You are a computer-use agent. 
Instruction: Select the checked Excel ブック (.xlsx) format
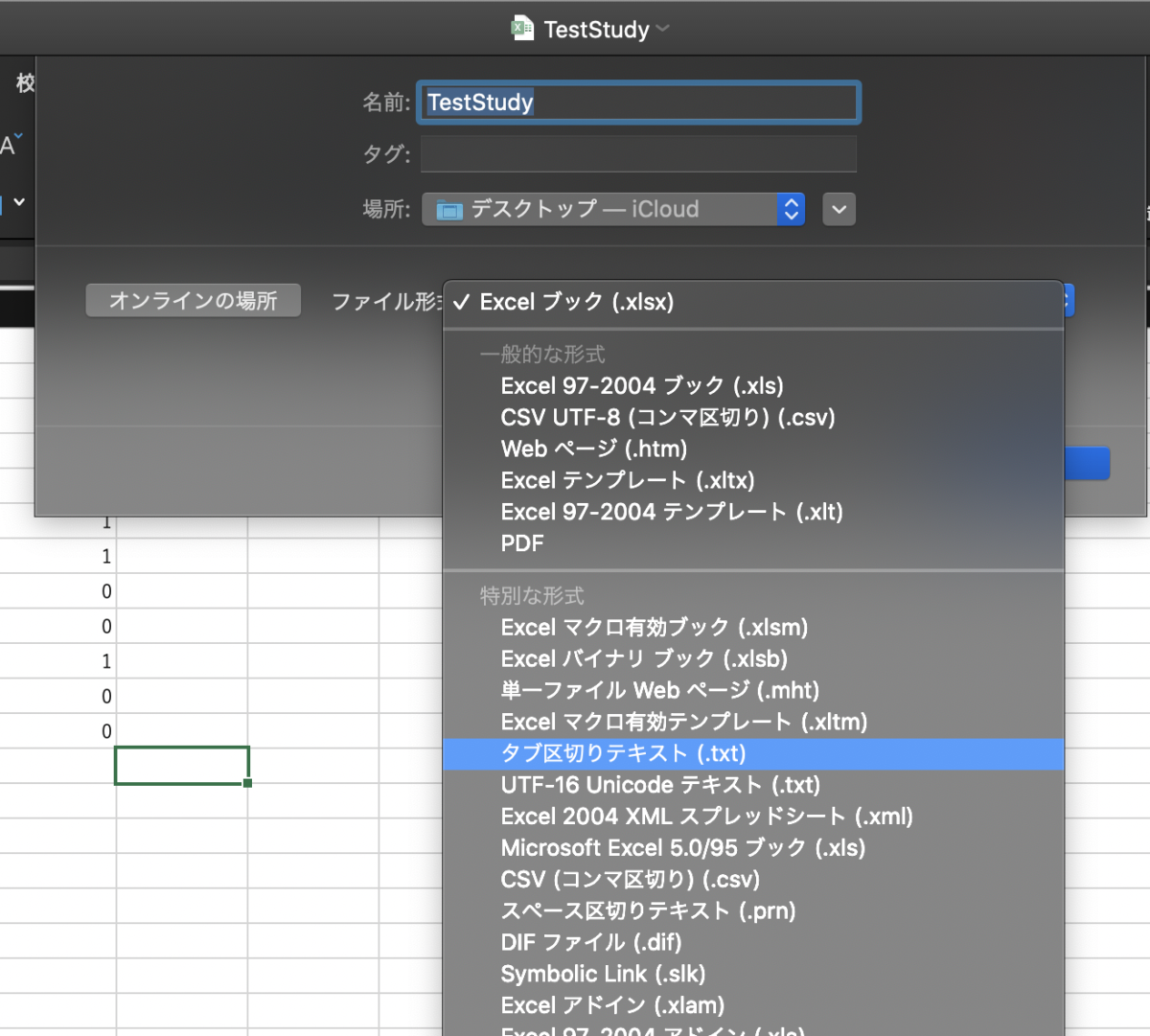click(589, 302)
